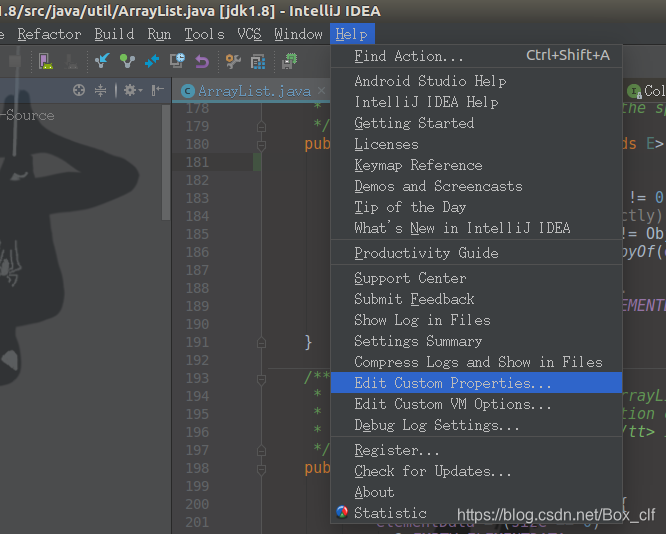
Task: Click the class icon on ArrayList.java tab
Action: (187, 91)
